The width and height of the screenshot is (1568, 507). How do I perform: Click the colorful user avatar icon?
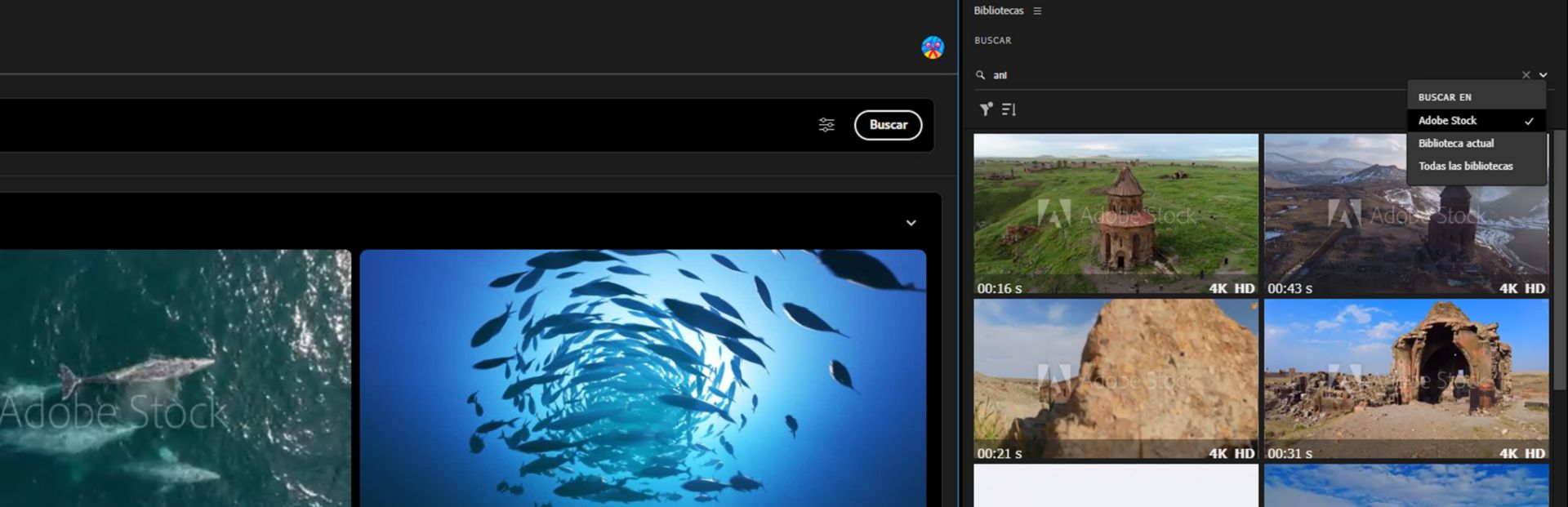pyautogui.click(x=933, y=47)
